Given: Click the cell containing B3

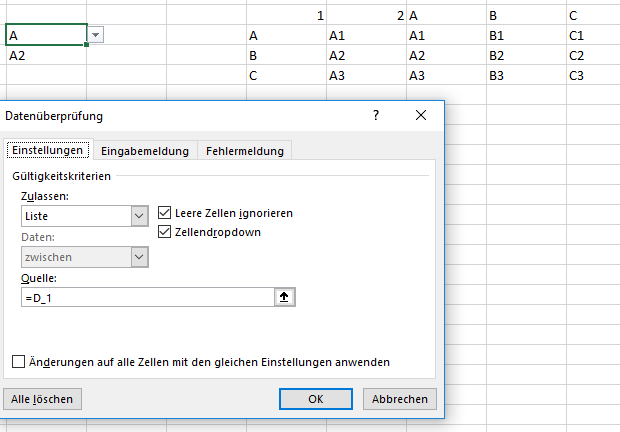Looking at the screenshot, I should click(525, 75).
